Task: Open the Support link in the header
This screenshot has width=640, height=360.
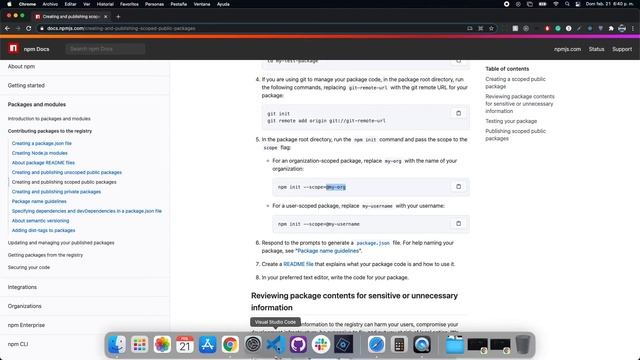Action: click(x=622, y=49)
